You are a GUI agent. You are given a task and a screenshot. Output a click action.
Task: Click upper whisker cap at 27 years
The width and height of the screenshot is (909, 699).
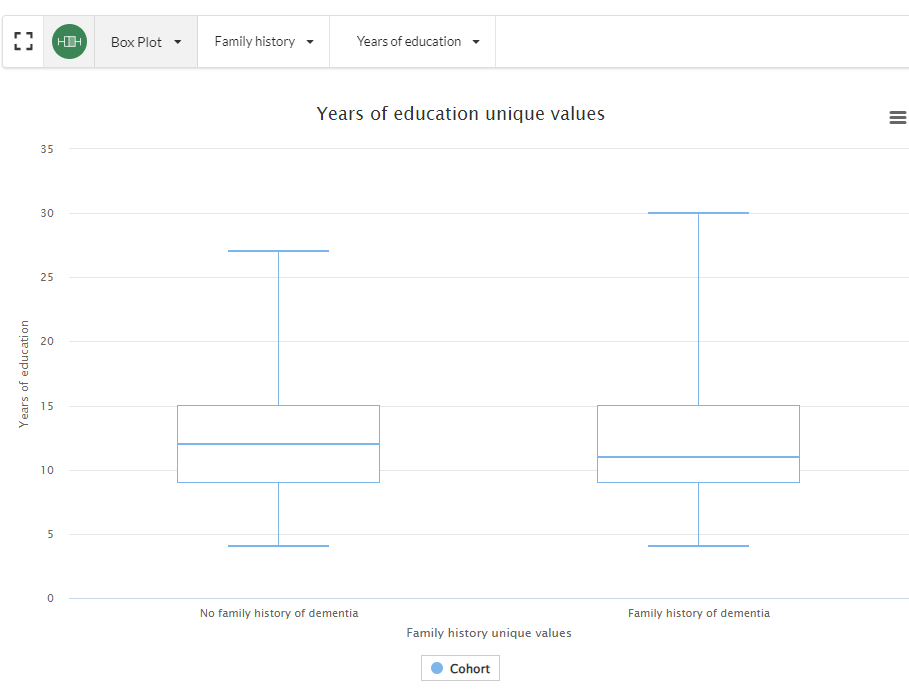click(278, 251)
